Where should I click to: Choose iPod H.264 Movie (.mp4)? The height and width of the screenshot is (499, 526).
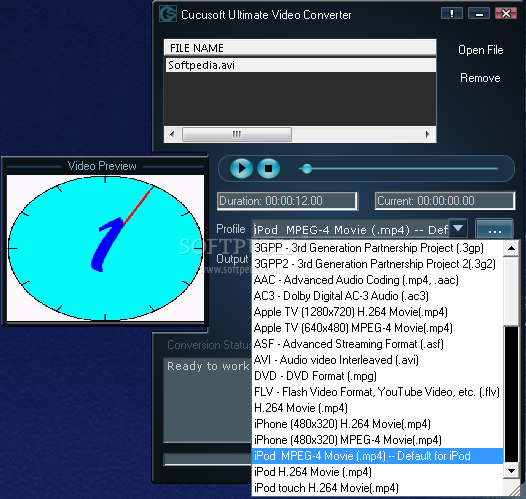click(x=377, y=472)
